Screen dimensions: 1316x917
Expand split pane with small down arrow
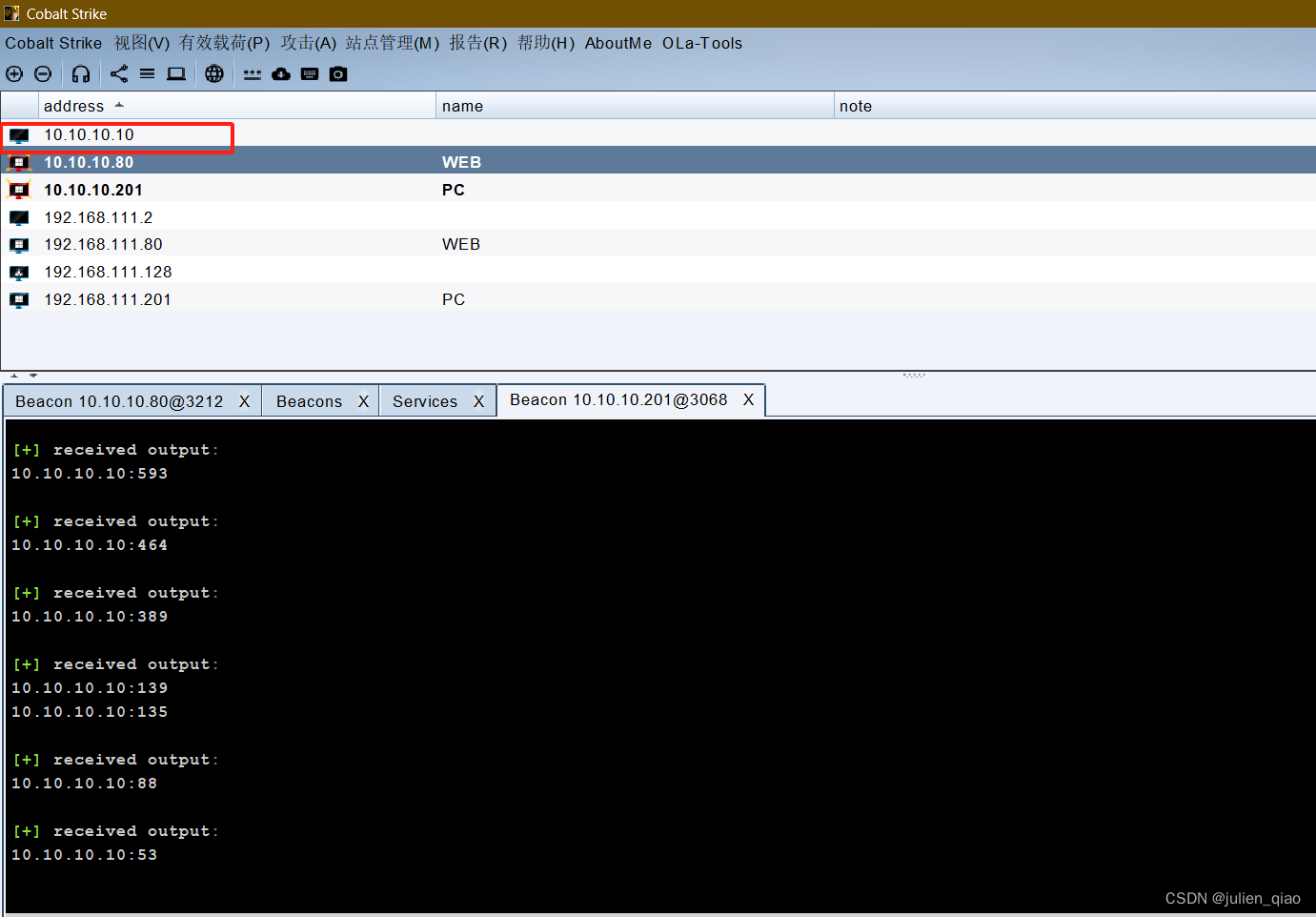(x=33, y=376)
